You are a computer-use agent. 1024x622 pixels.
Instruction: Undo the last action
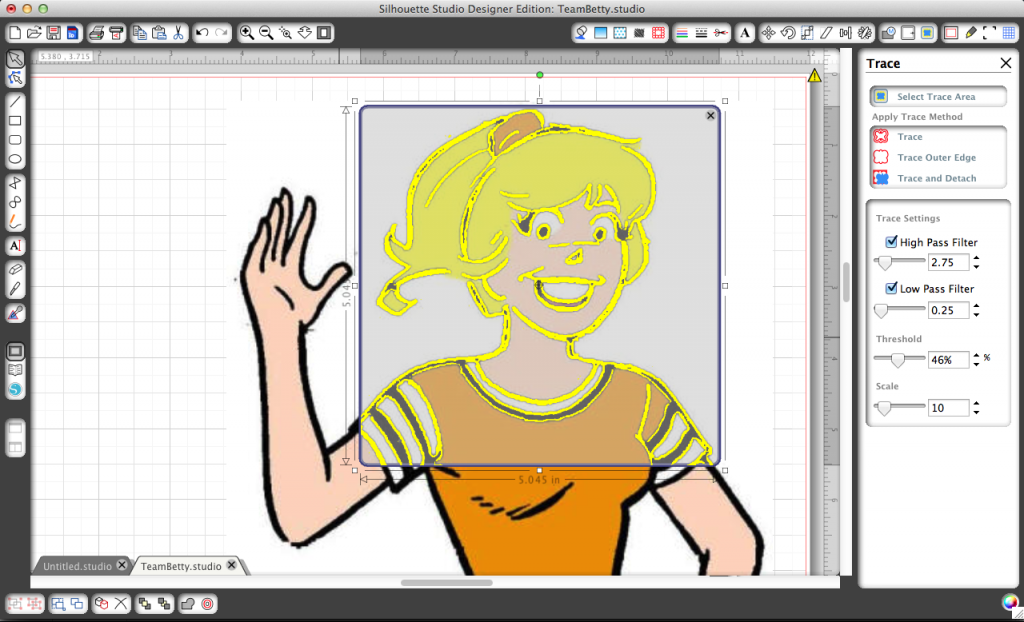tap(202, 33)
